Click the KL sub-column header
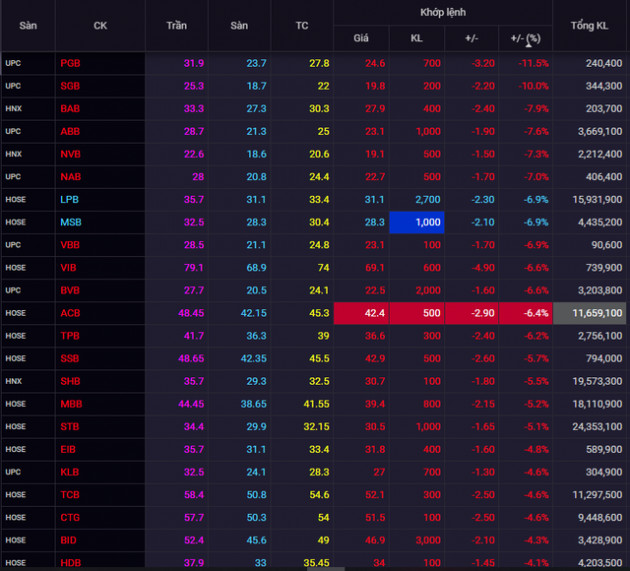630x571 pixels. point(416,38)
